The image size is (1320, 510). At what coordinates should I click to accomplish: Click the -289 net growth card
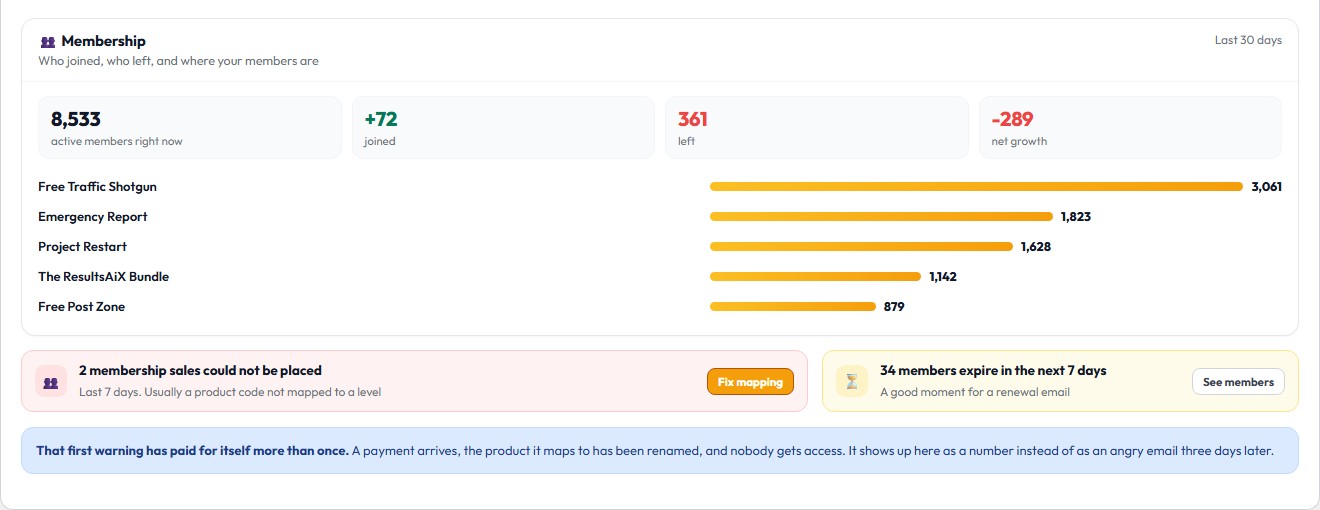(x=1130, y=128)
